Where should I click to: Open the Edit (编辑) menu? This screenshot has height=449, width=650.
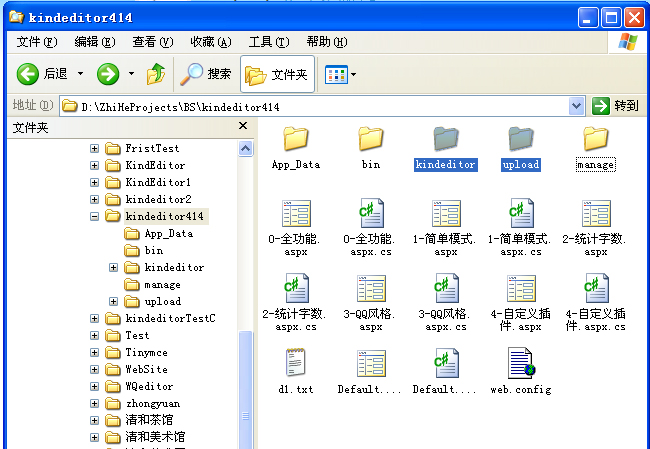click(x=95, y=42)
